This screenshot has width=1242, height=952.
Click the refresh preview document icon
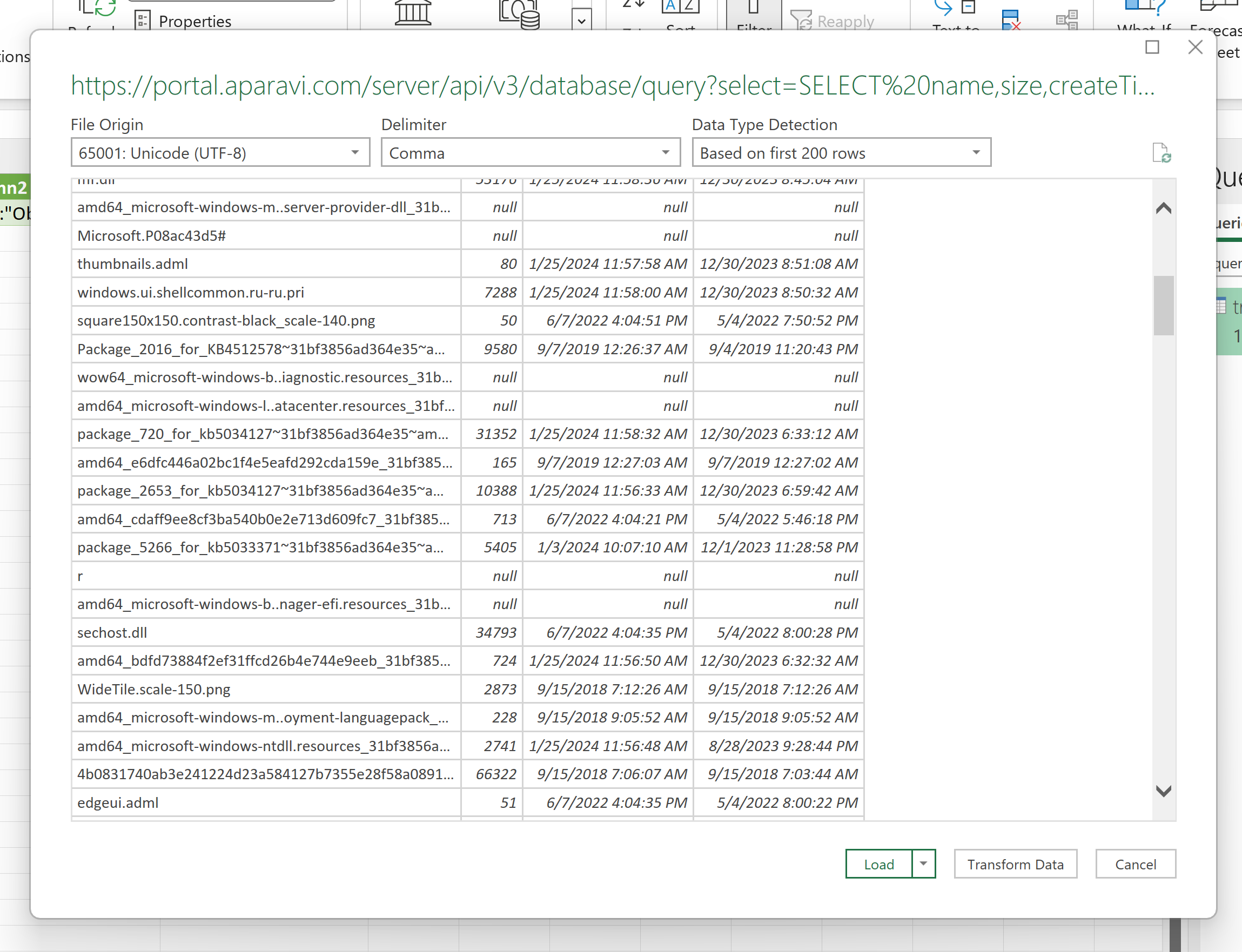1161,153
